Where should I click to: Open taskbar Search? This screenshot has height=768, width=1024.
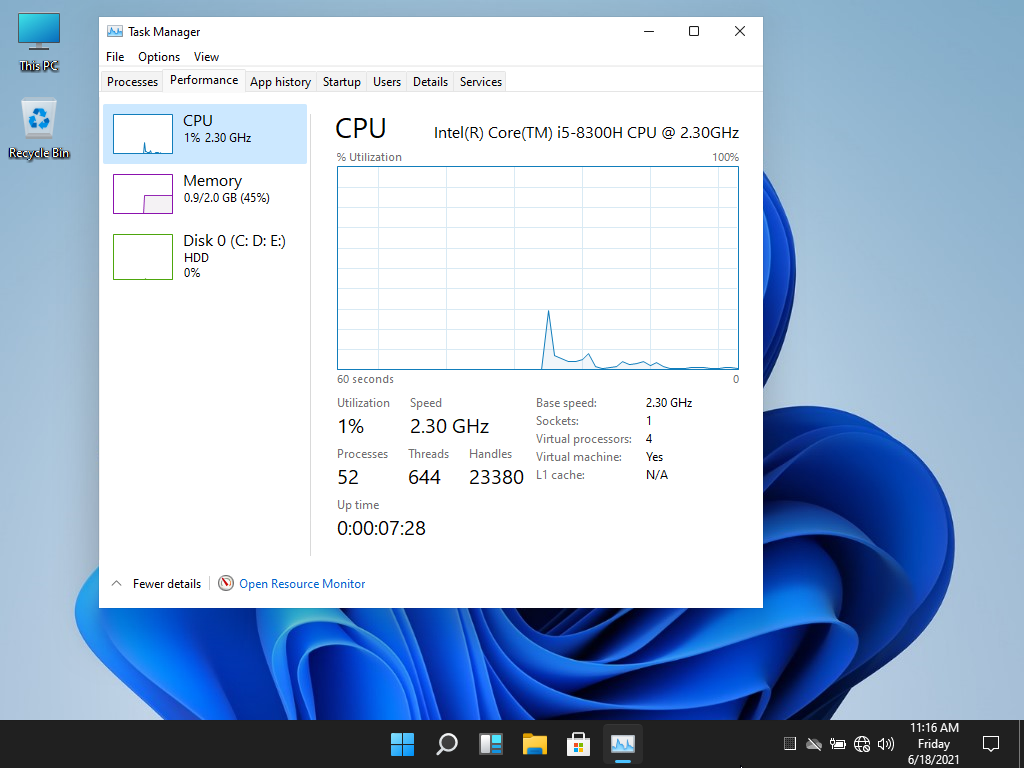[x=447, y=744]
